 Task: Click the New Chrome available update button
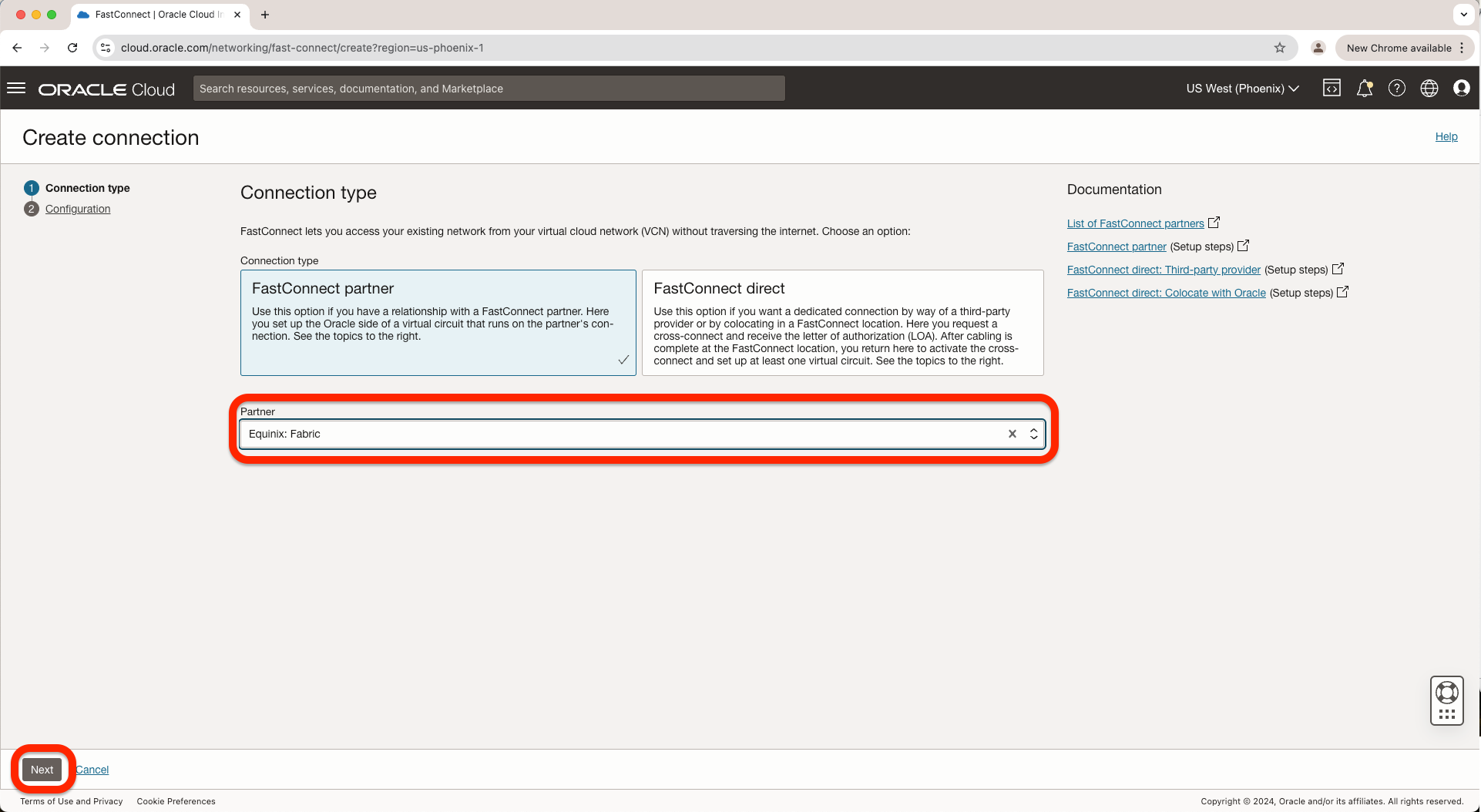[x=1405, y=48]
